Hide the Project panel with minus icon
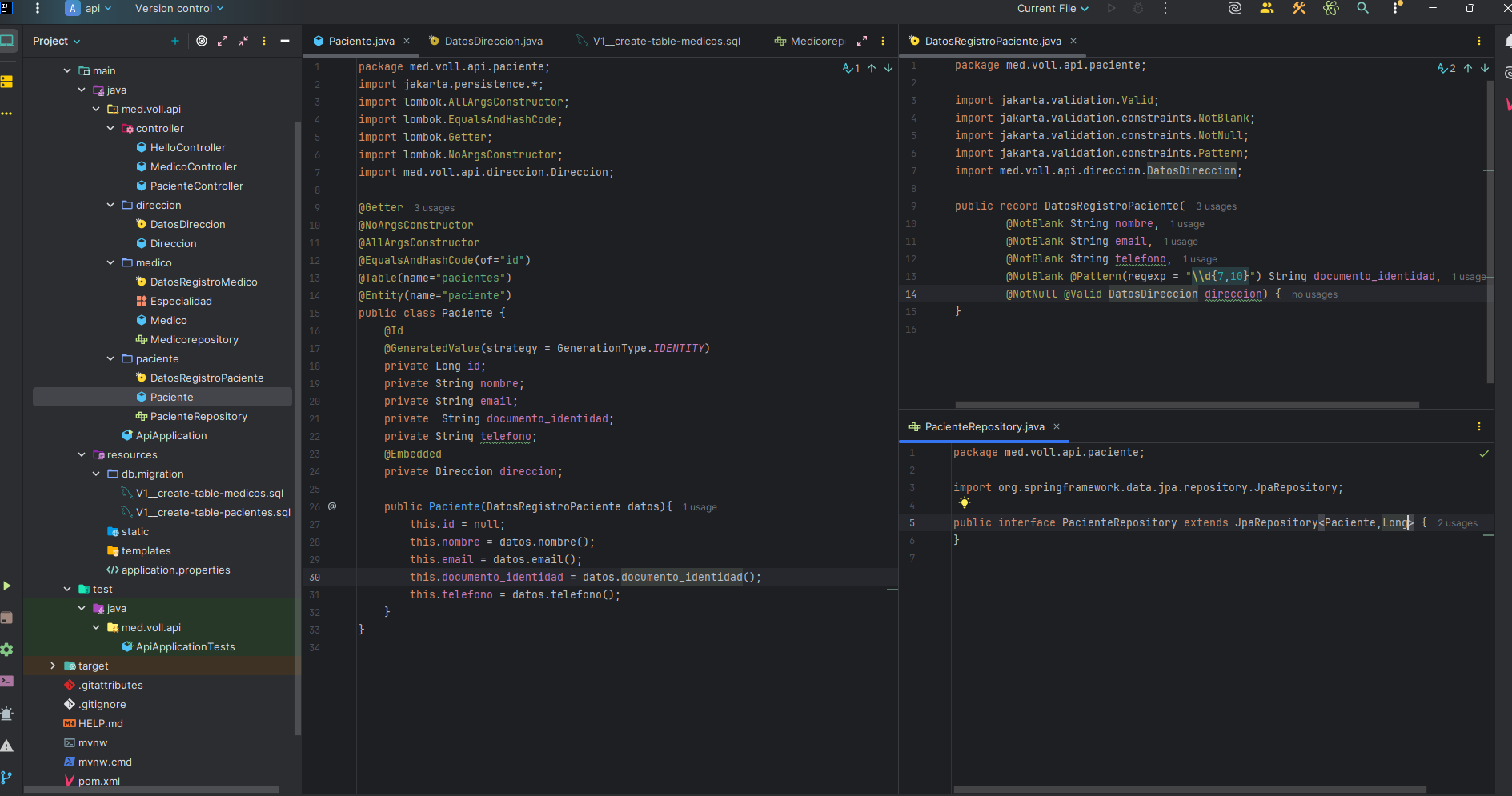The image size is (1512, 796). tap(285, 41)
